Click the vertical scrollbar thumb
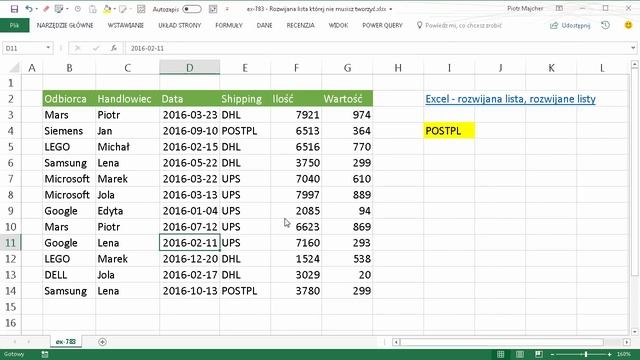 click(x=634, y=171)
